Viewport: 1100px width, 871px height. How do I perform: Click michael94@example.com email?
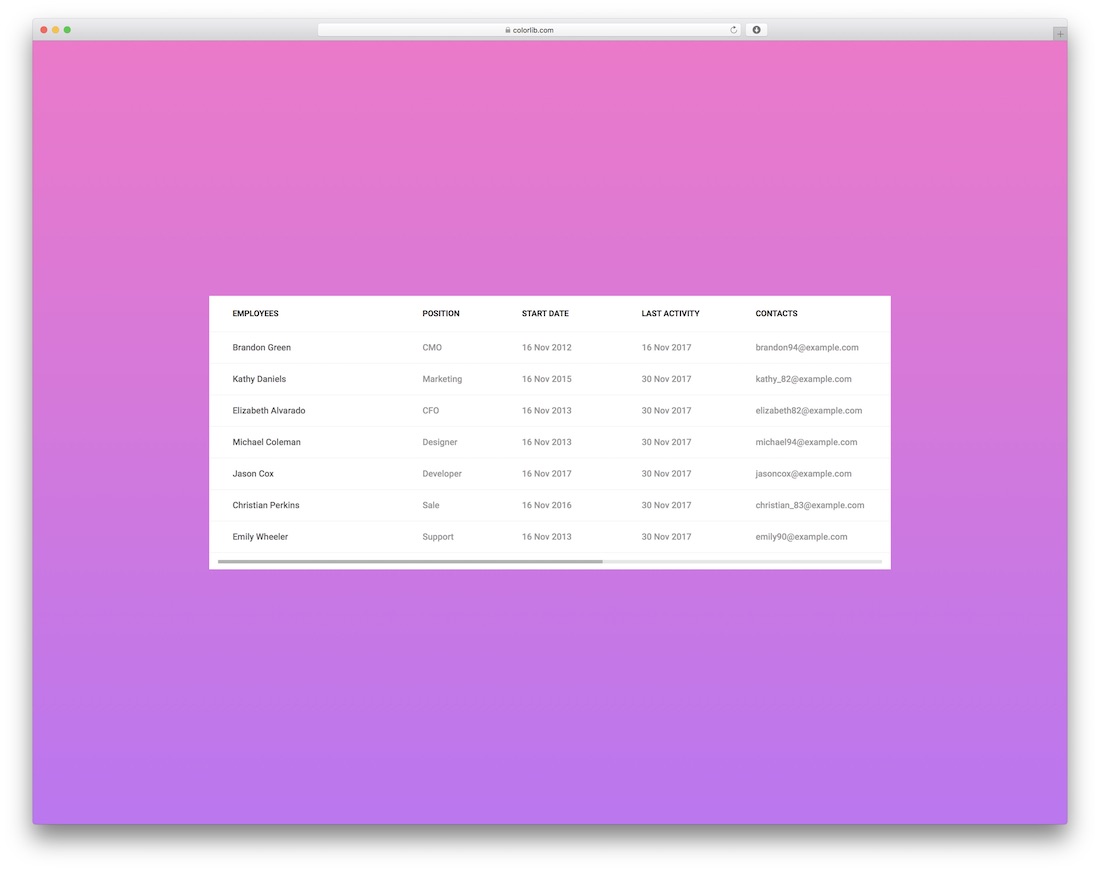806,443
